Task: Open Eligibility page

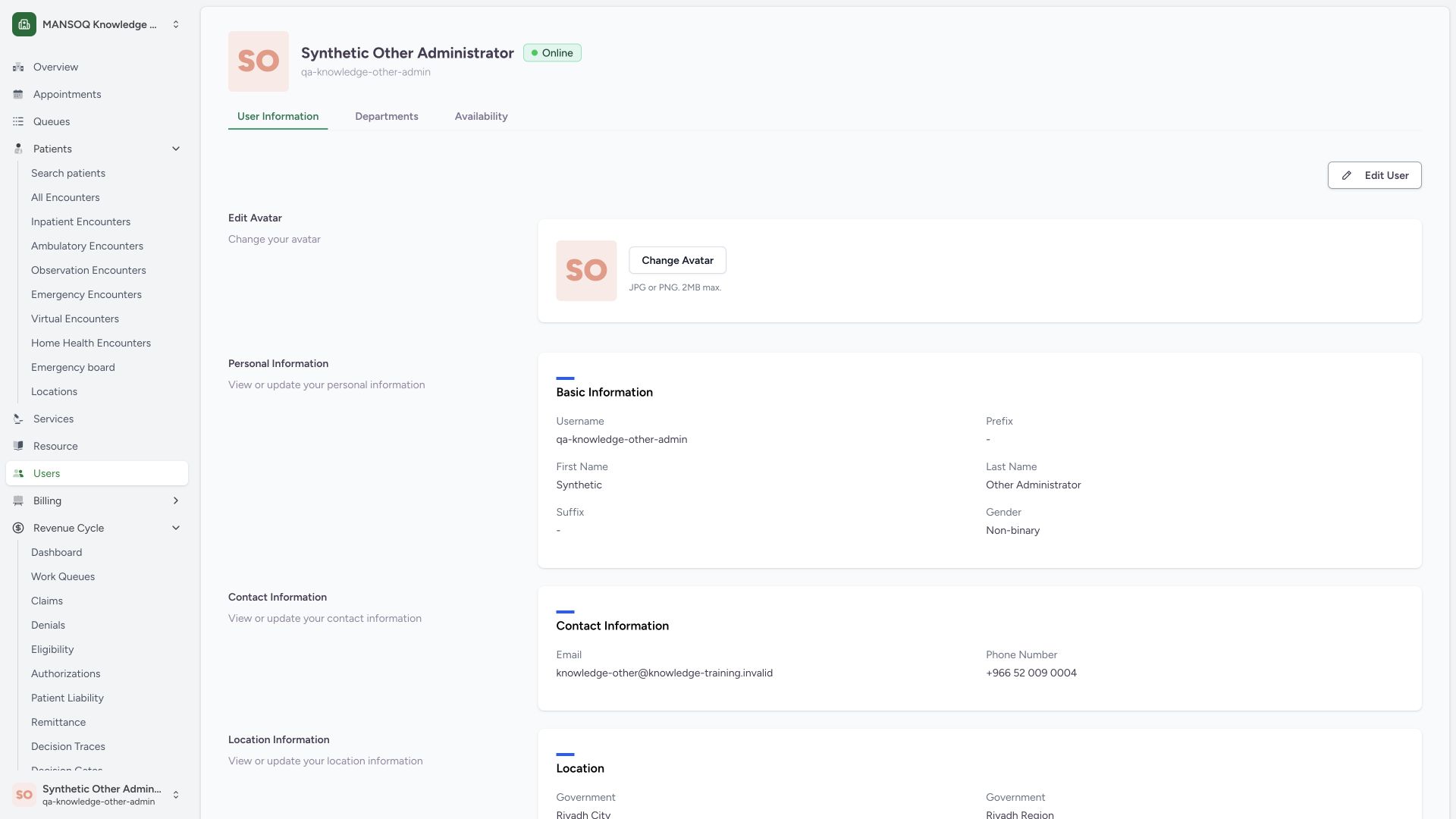Action: 52,649
